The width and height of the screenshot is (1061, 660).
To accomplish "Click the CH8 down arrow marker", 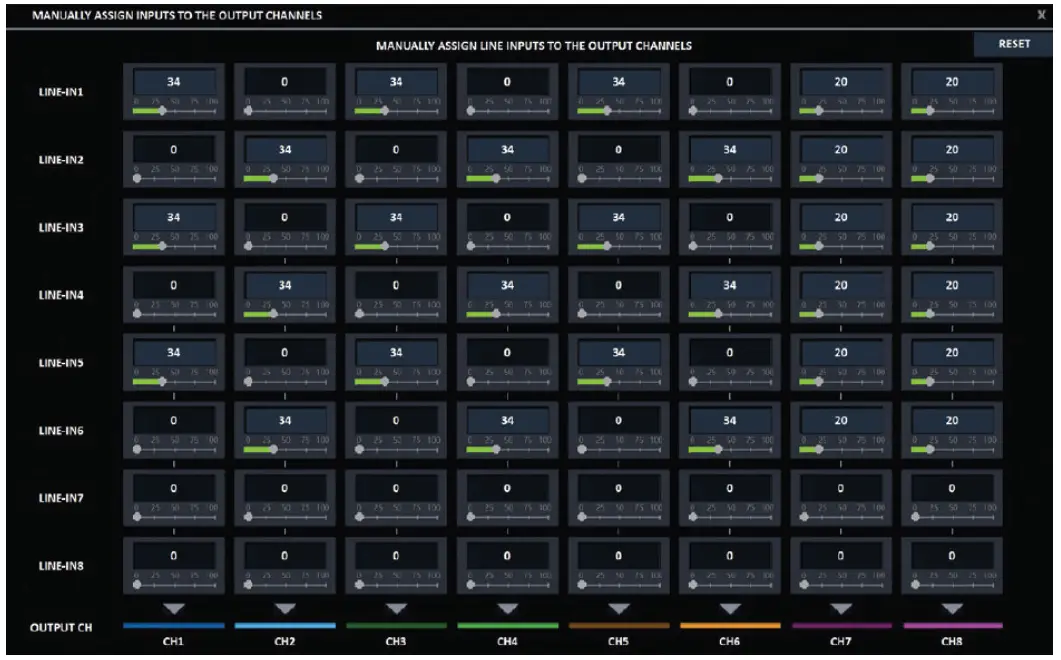I will tap(952, 609).
